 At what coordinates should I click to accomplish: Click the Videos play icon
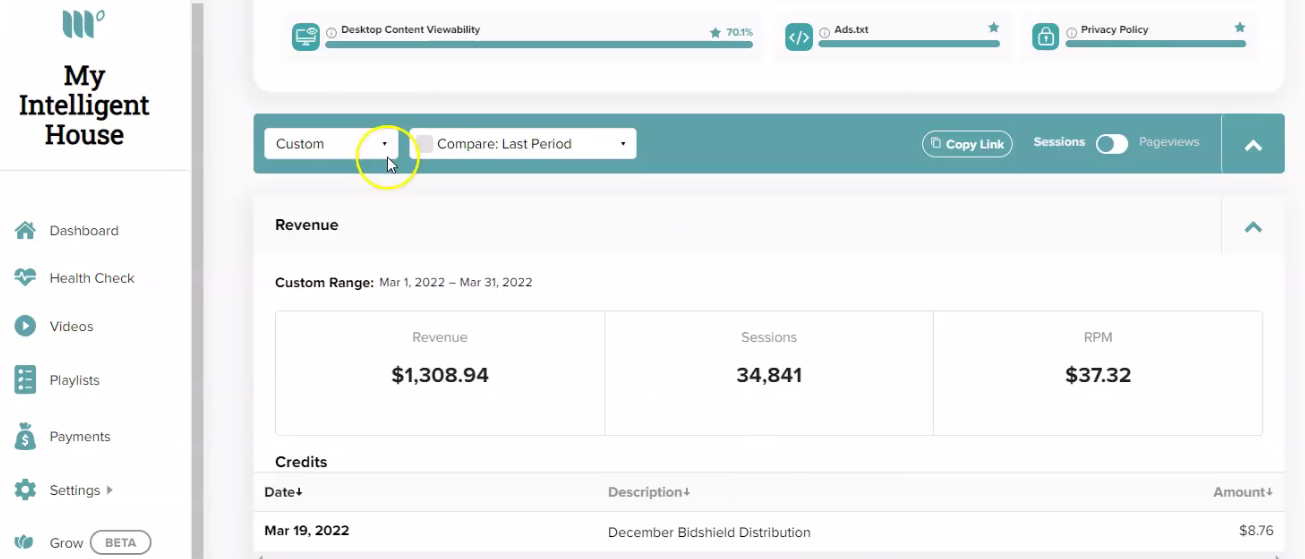(x=25, y=326)
